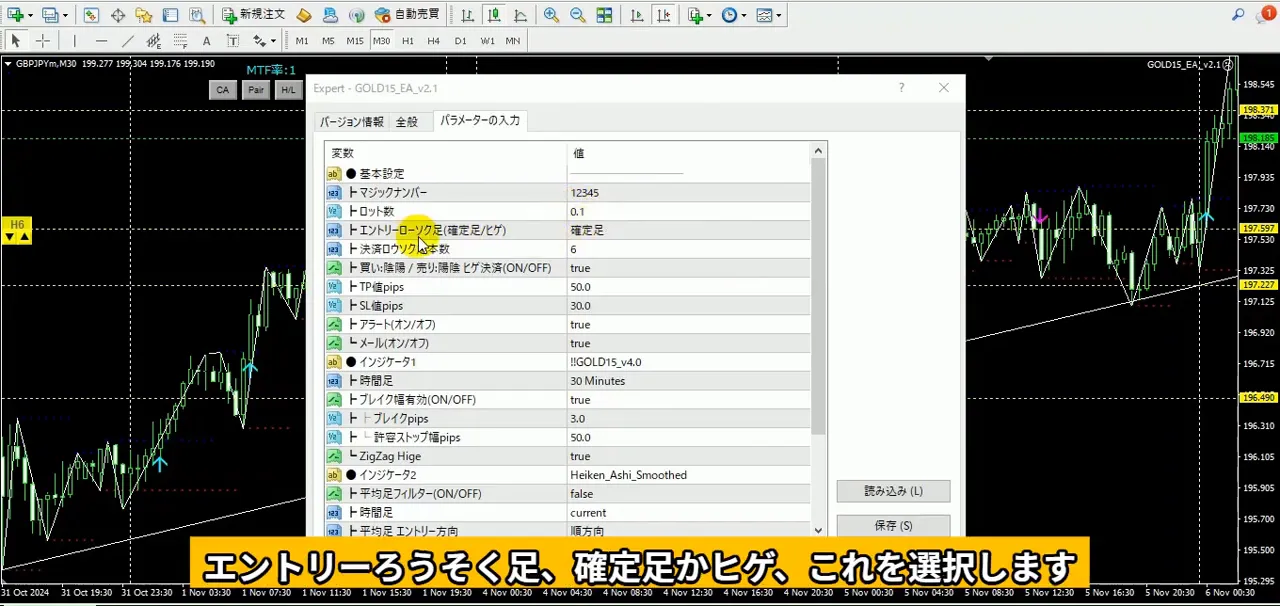Switch to H1 timeframe

pos(408,41)
